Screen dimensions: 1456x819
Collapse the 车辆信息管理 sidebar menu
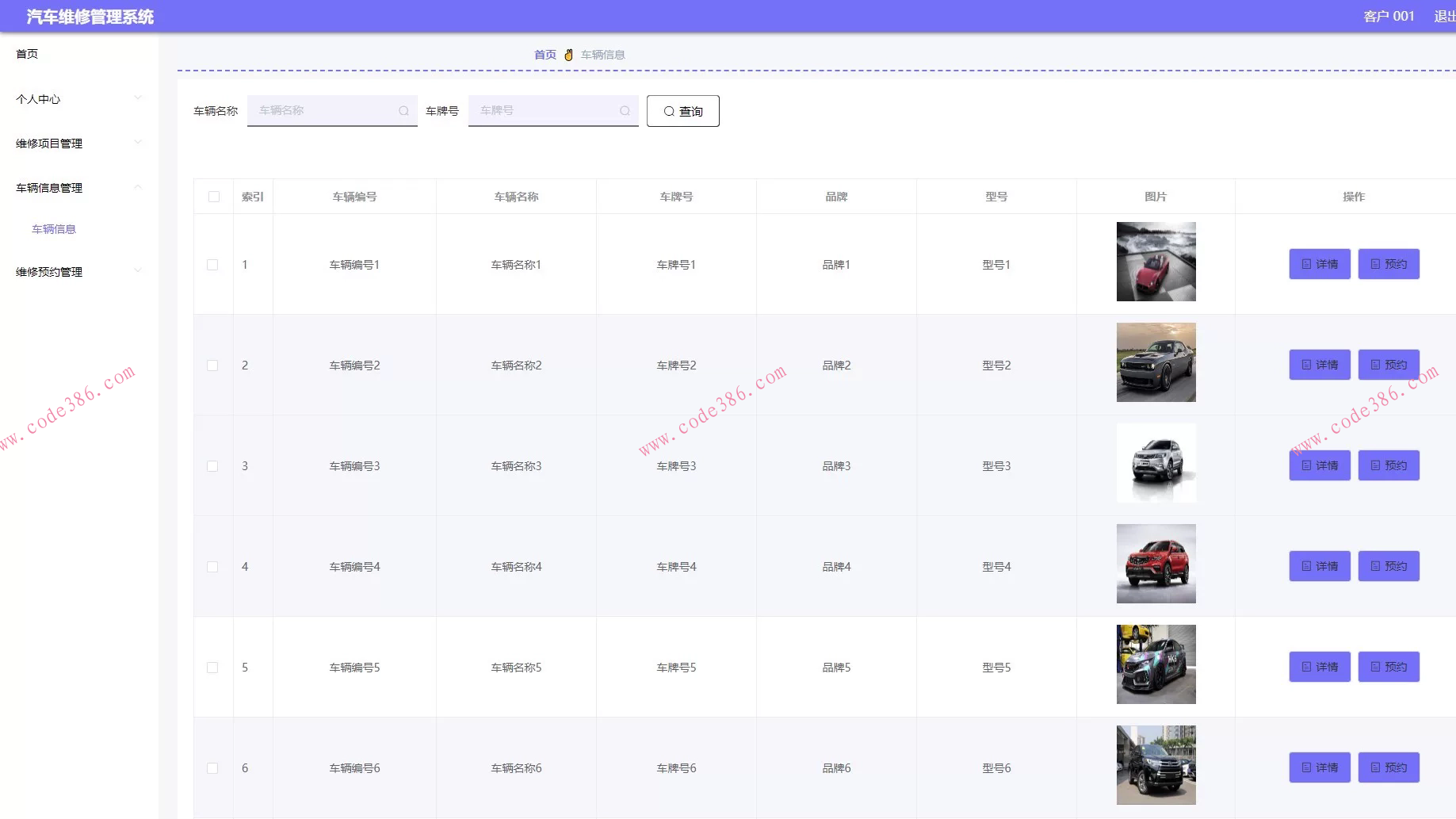coord(78,188)
